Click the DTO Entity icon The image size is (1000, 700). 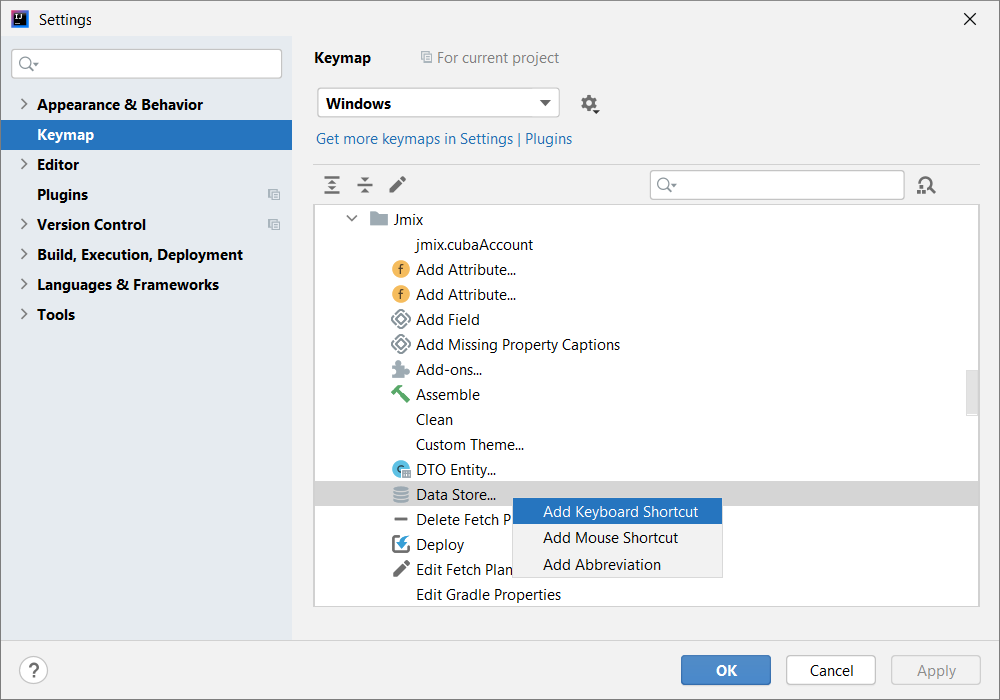click(401, 470)
